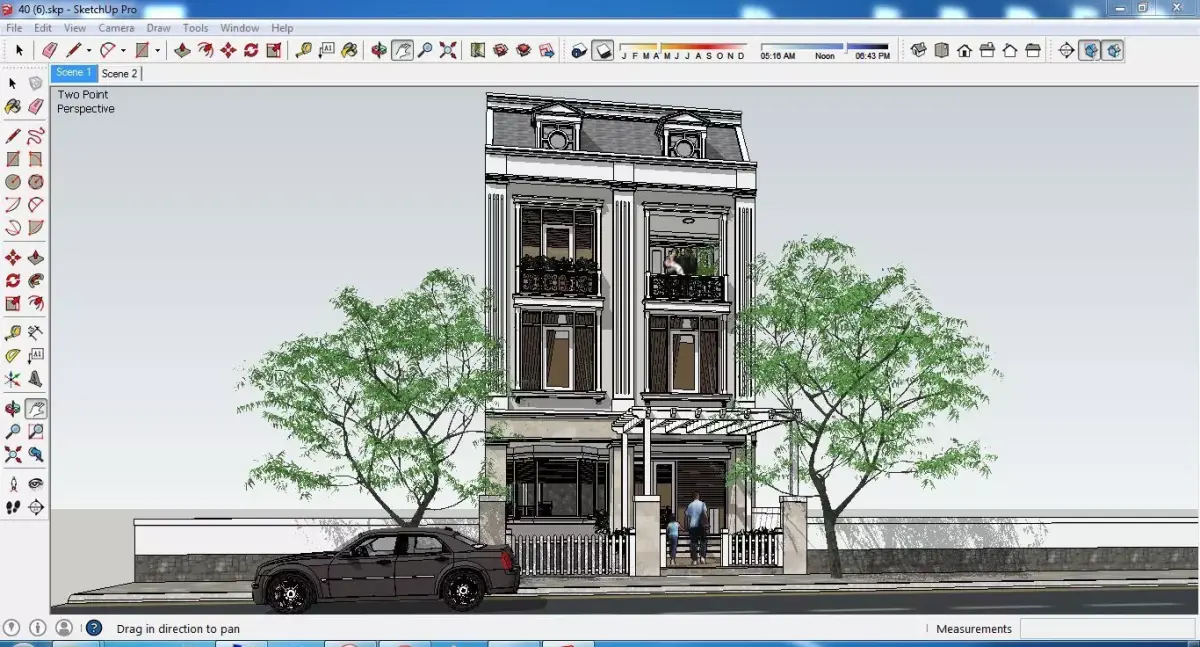This screenshot has width=1200, height=647.
Task: Open the Draw menu
Action: tap(158, 28)
